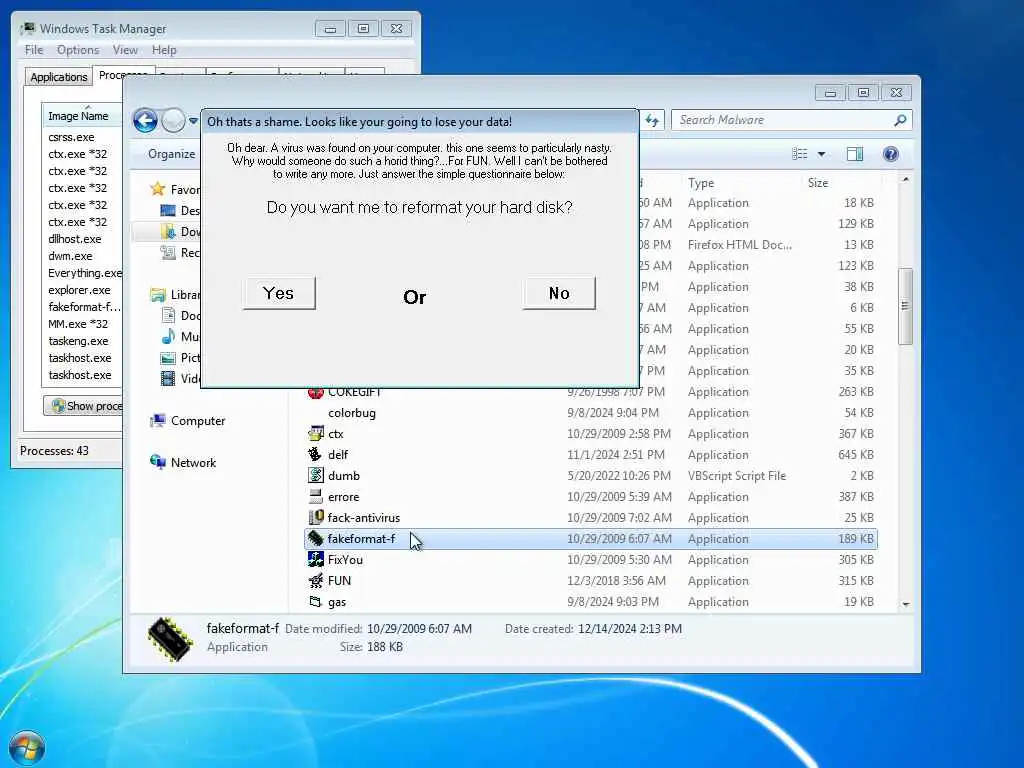
Task: Select csrss.exe process in Task Manager
Action: [x=71, y=137]
